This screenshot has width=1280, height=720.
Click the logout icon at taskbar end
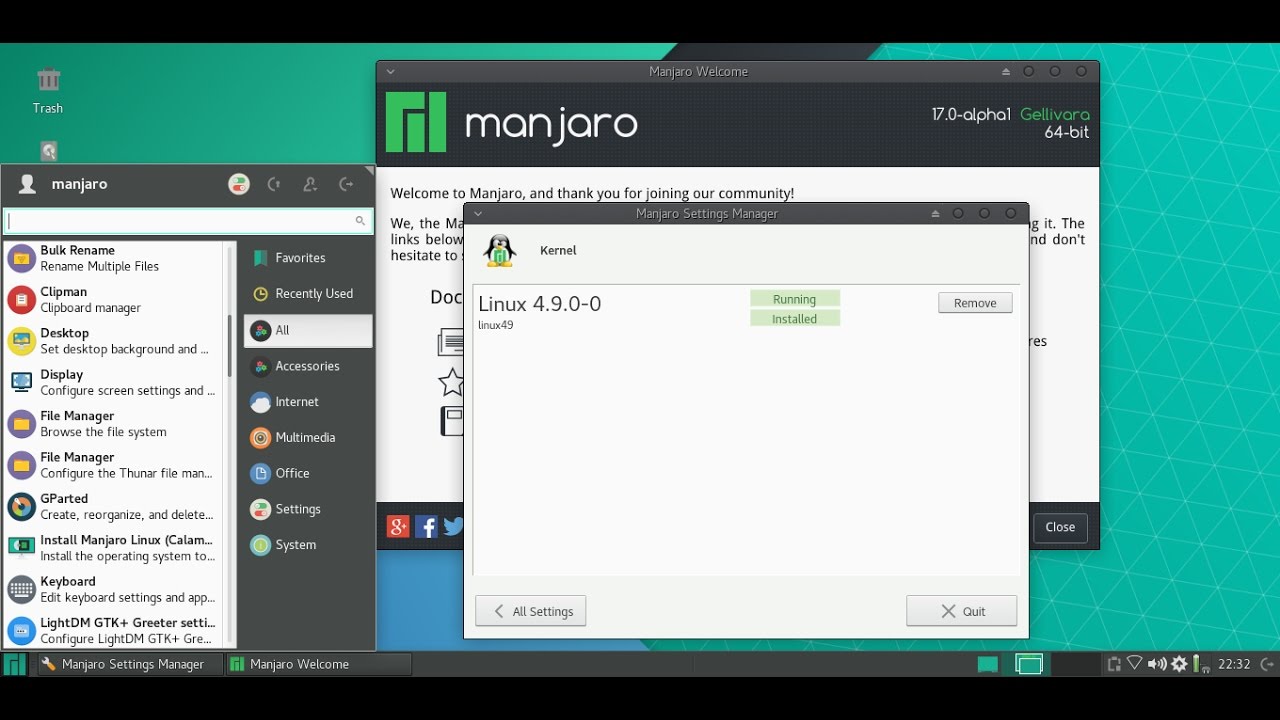[1267, 664]
